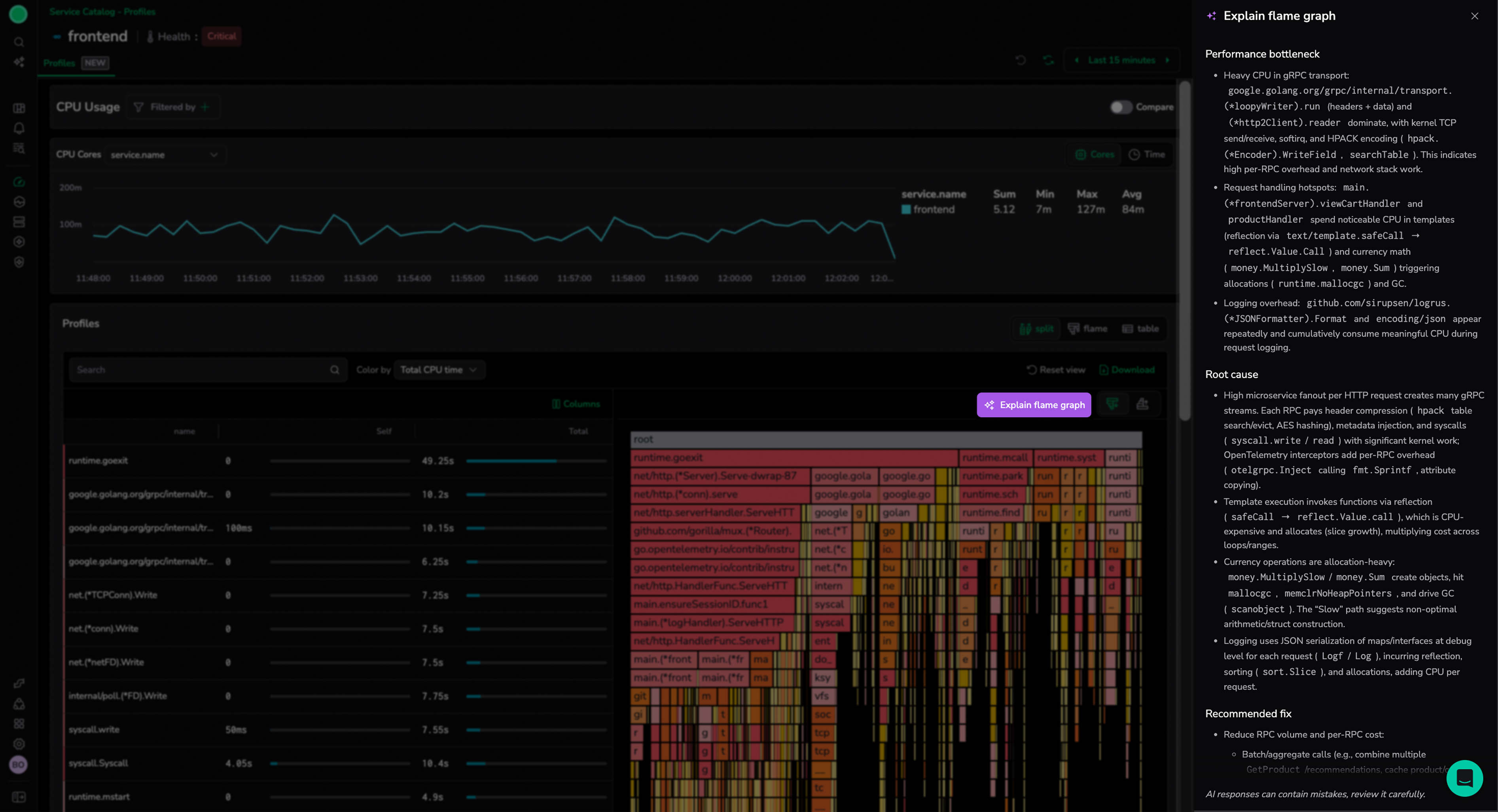Open alerts bell icon in sidebar

click(x=19, y=128)
